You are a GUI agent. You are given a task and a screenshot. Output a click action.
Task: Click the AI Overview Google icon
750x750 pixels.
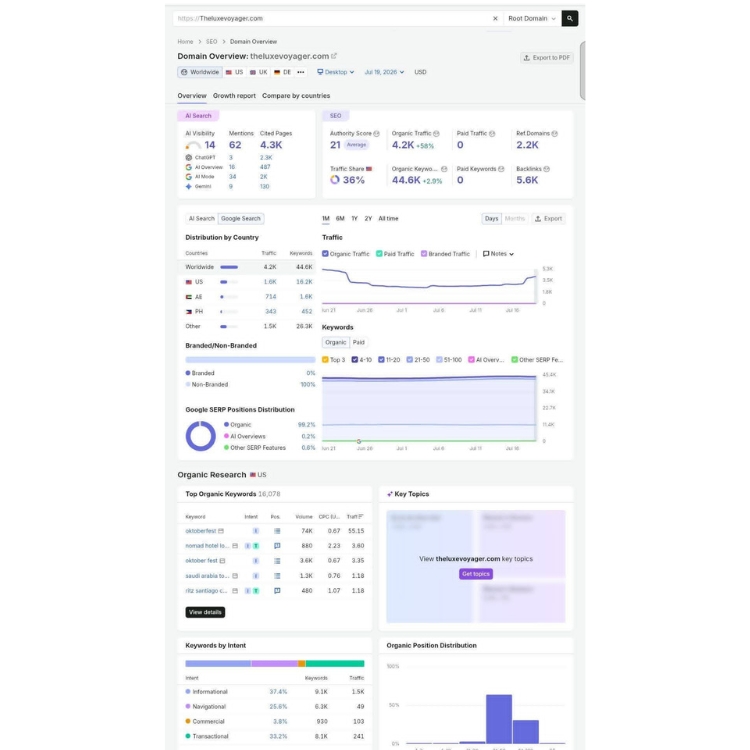point(188,167)
